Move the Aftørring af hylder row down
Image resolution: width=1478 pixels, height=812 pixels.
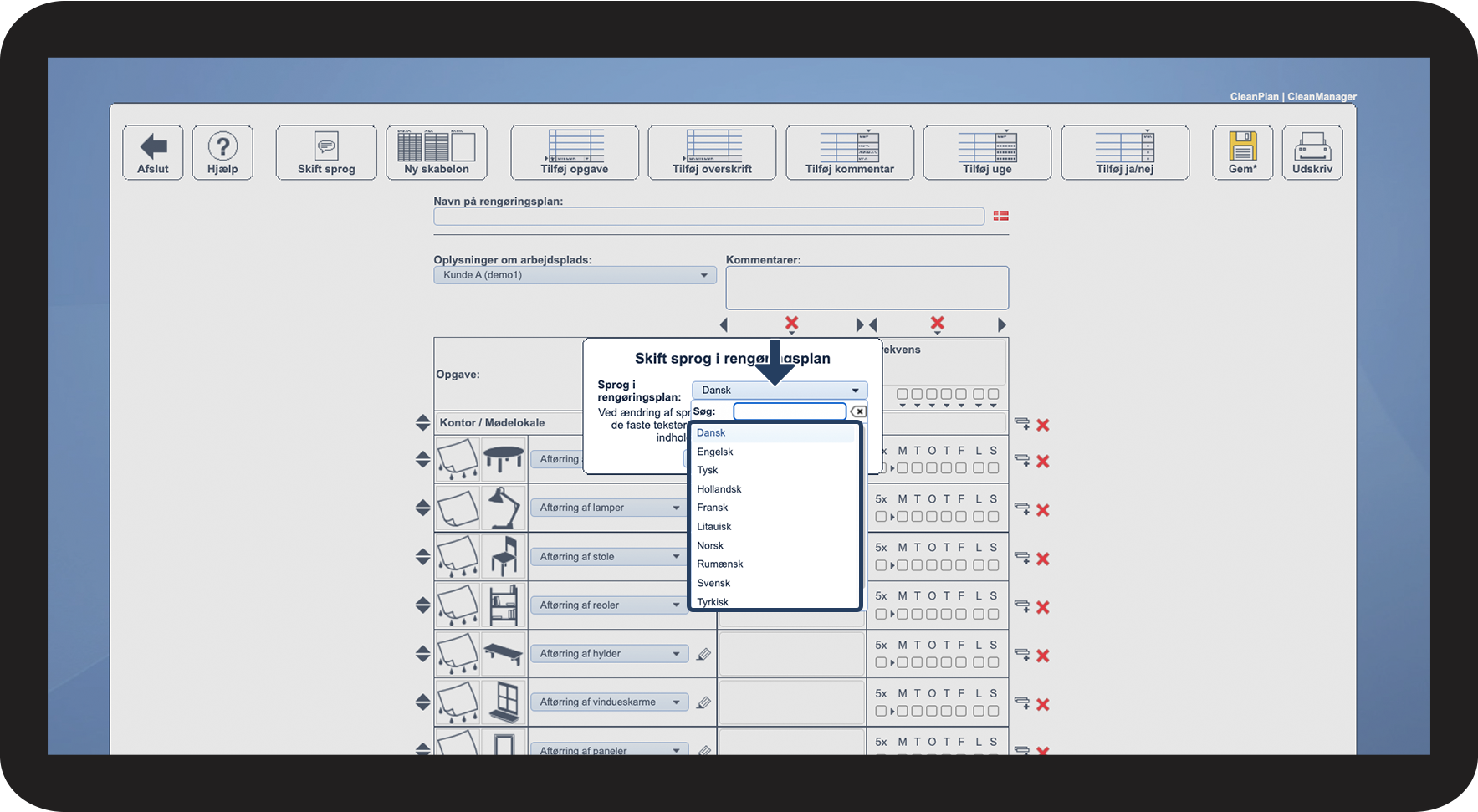(422, 659)
